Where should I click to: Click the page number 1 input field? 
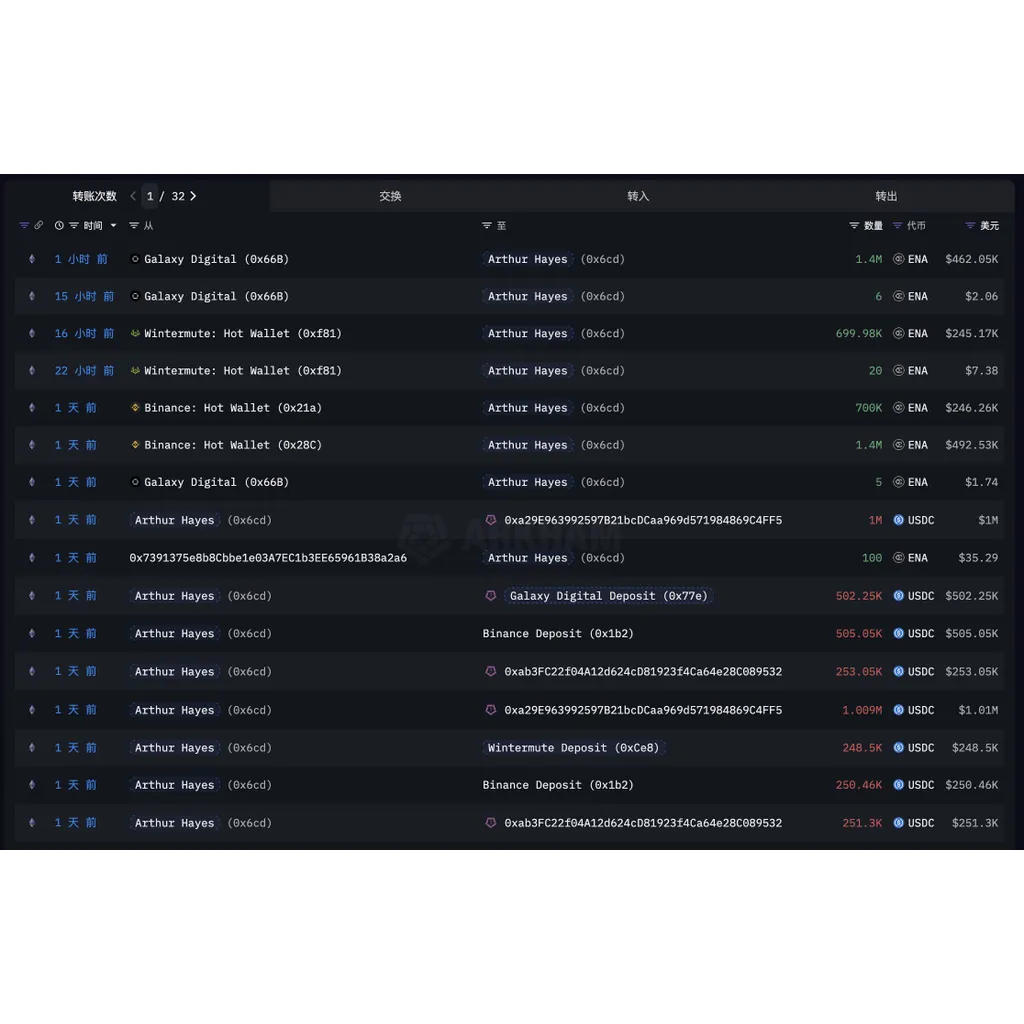click(x=150, y=196)
